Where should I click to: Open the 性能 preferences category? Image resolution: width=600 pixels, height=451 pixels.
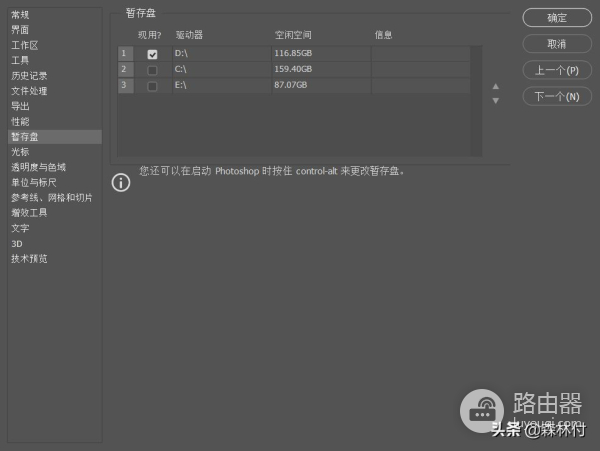(55, 122)
